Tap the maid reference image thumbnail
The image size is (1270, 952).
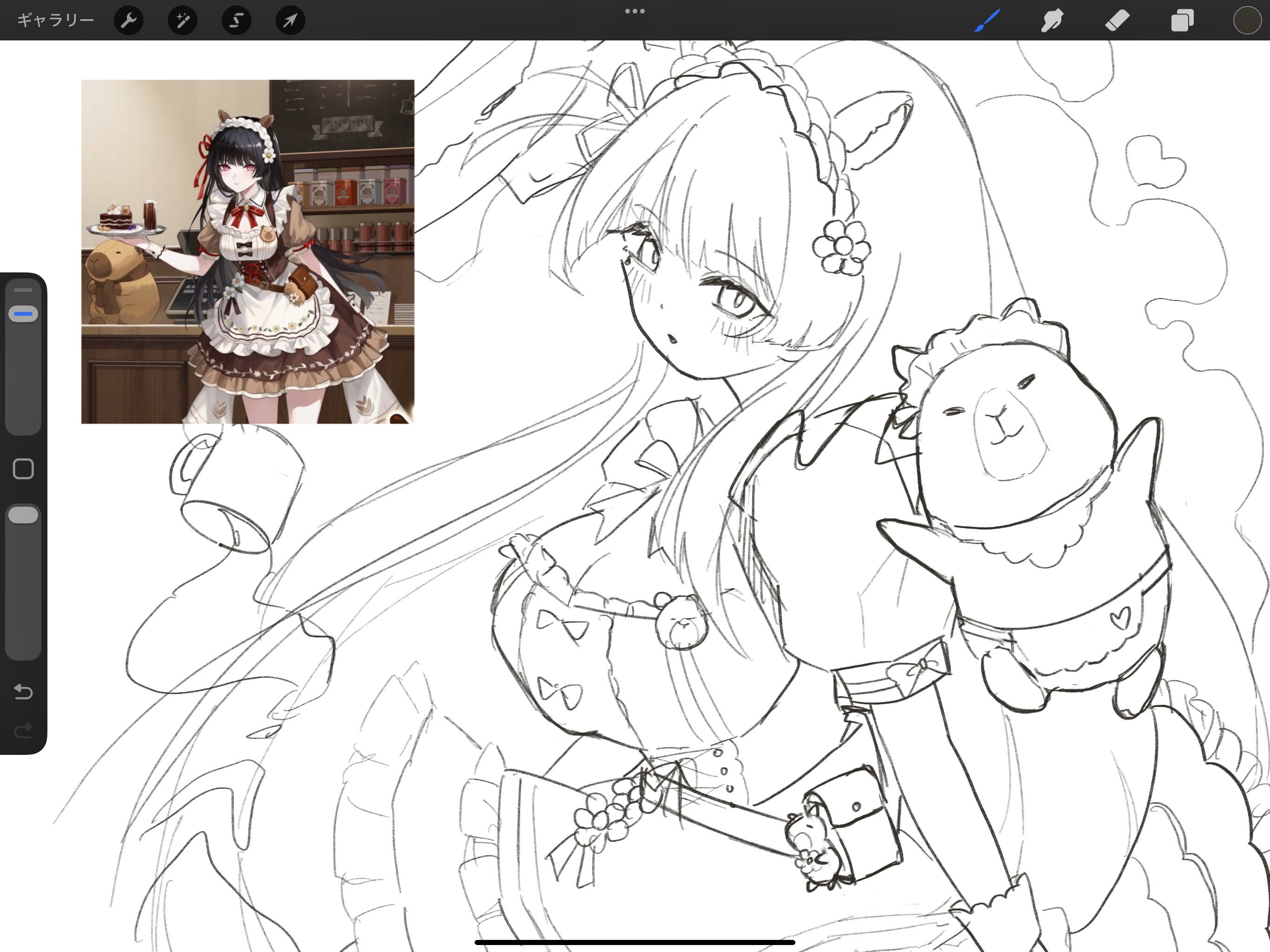click(247, 251)
